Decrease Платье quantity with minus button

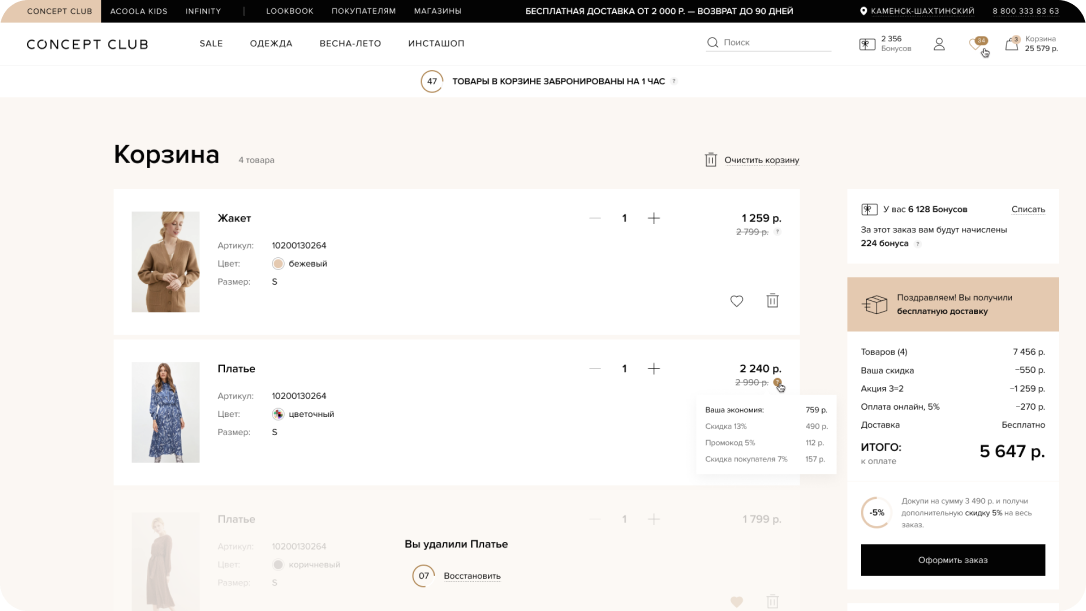click(x=595, y=369)
